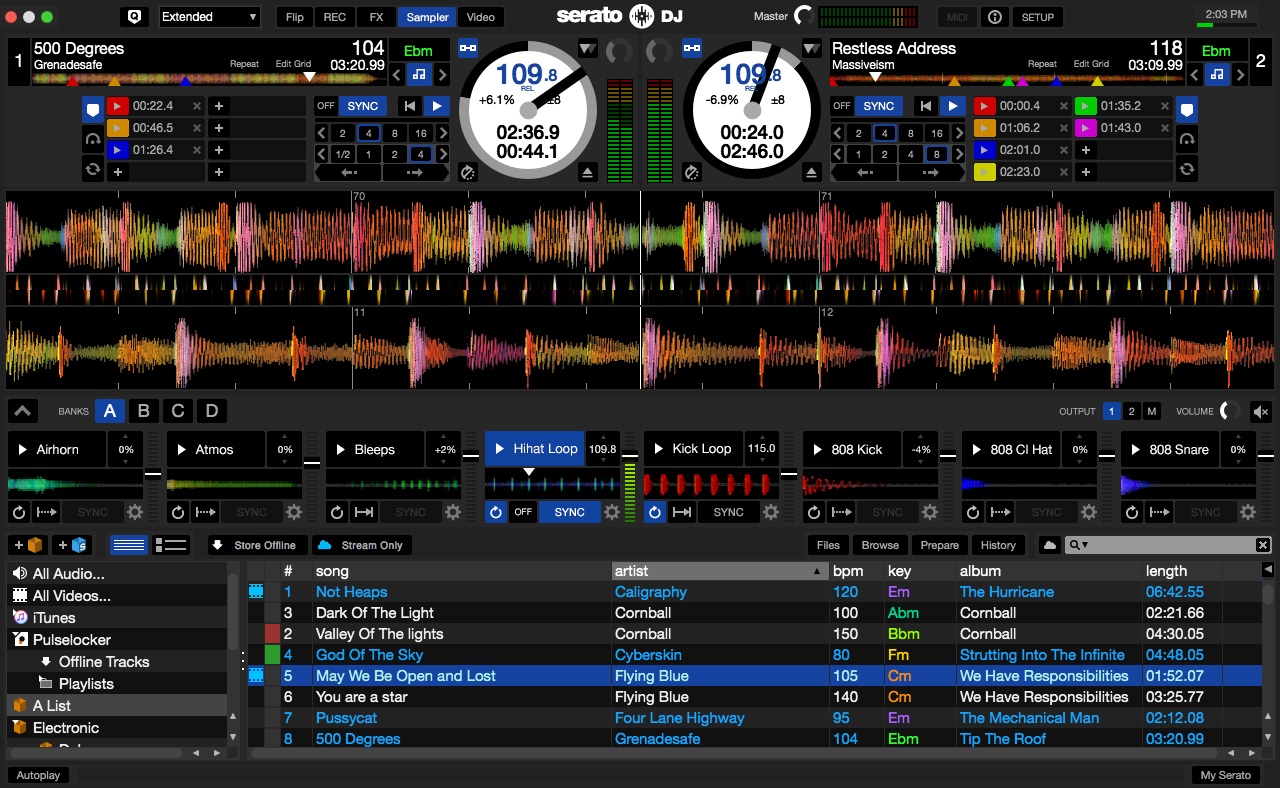Open the settings gear for the Airhorn sample

[x=135, y=512]
